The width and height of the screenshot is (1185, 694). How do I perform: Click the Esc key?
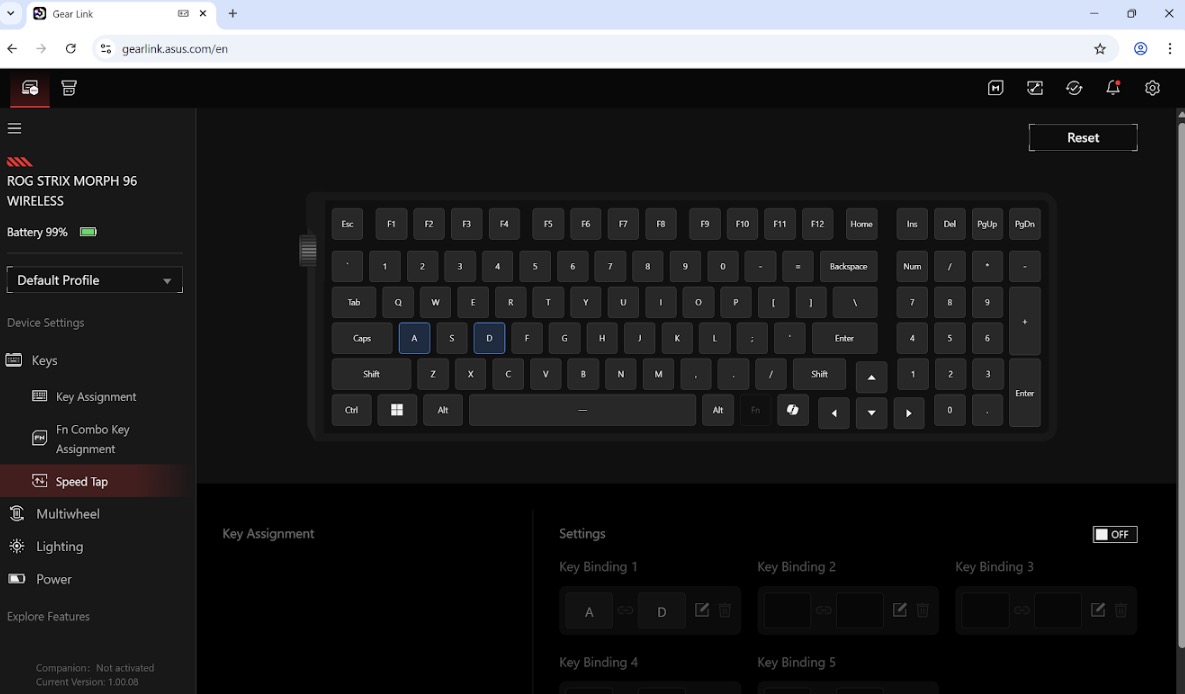[347, 224]
